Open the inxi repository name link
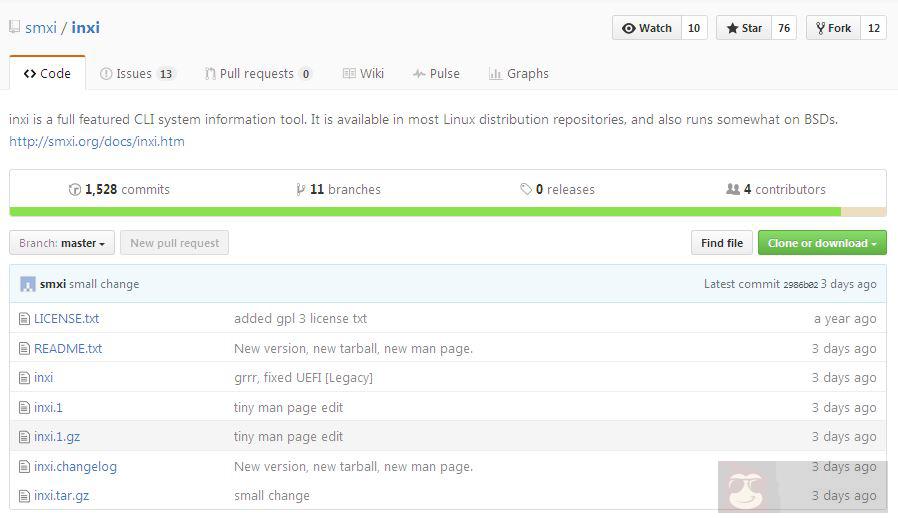This screenshot has height=518, width=898. click(85, 28)
